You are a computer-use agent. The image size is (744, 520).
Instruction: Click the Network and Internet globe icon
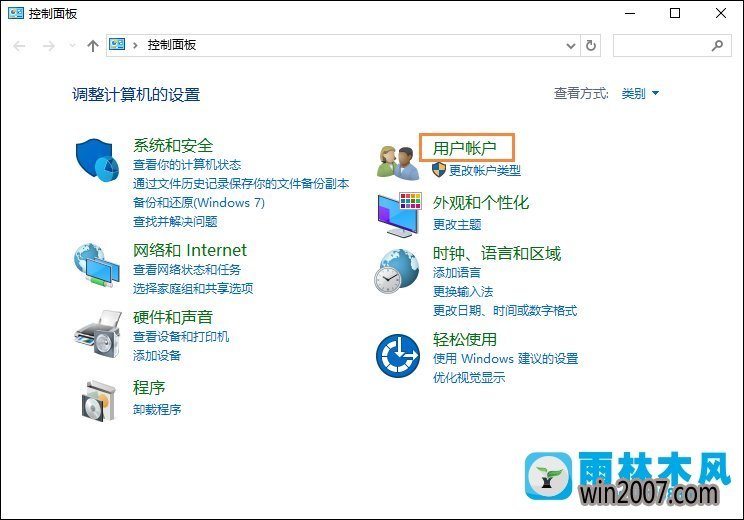coord(97,265)
